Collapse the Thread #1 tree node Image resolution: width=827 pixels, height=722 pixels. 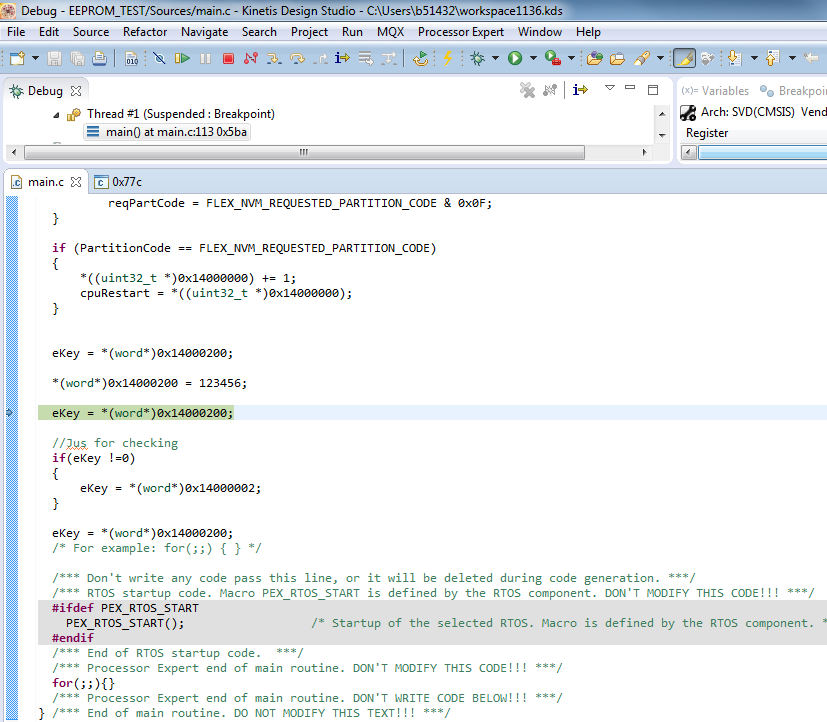[56, 114]
